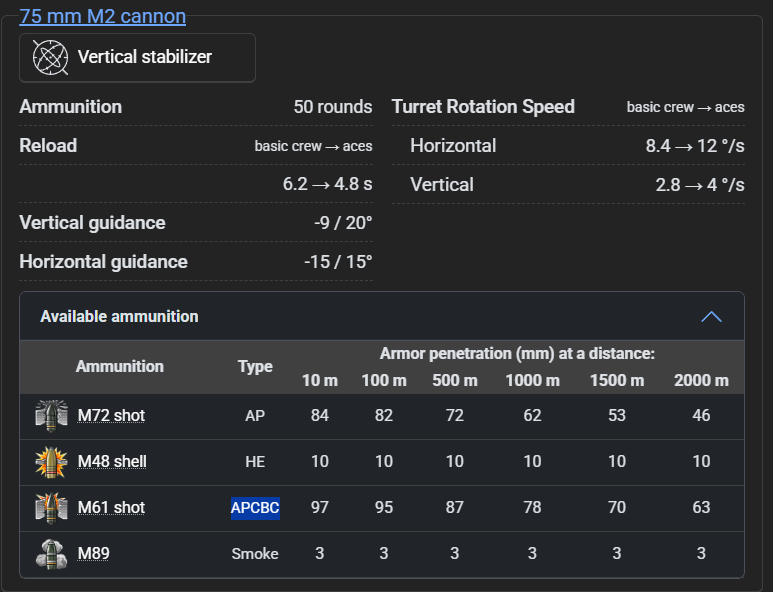This screenshot has width=773, height=592.
Task: Open the M89 smoke ammunition link
Action: tap(94, 553)
